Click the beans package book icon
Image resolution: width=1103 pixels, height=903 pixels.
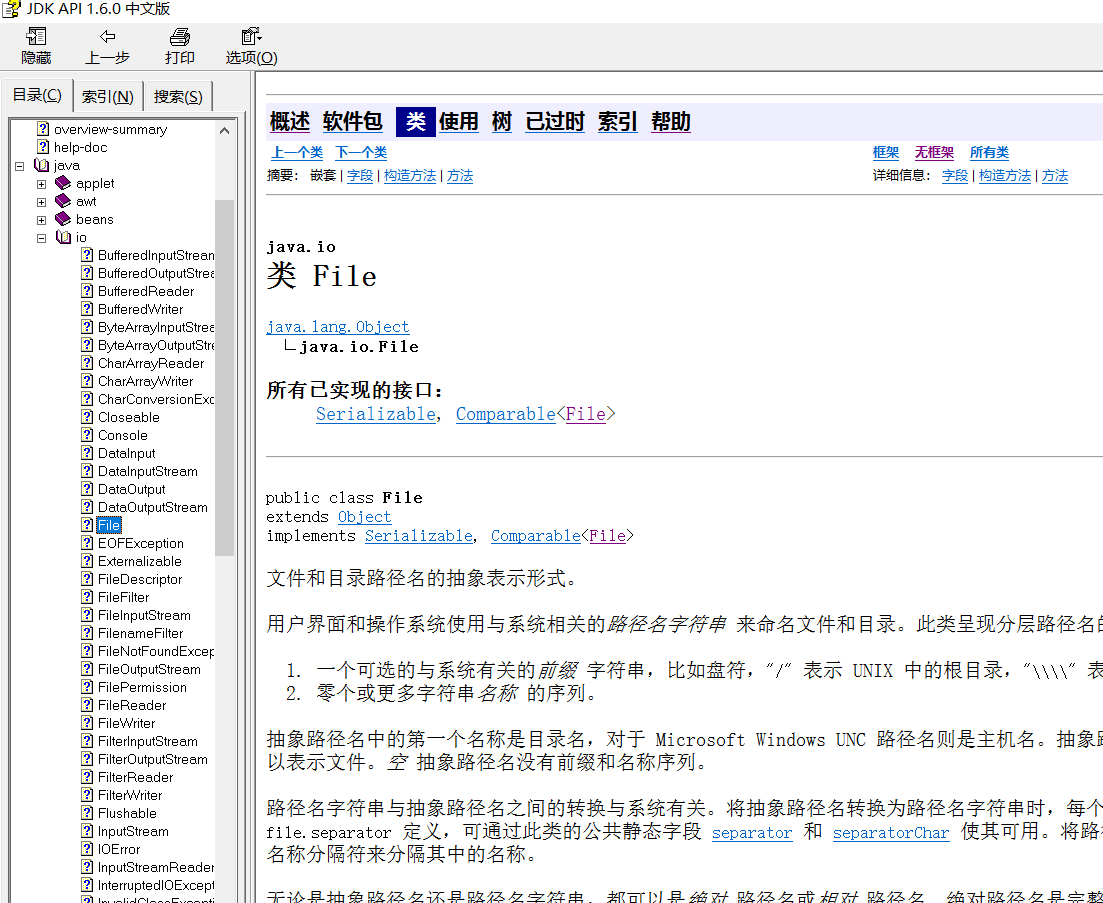[x=63, y=219]
